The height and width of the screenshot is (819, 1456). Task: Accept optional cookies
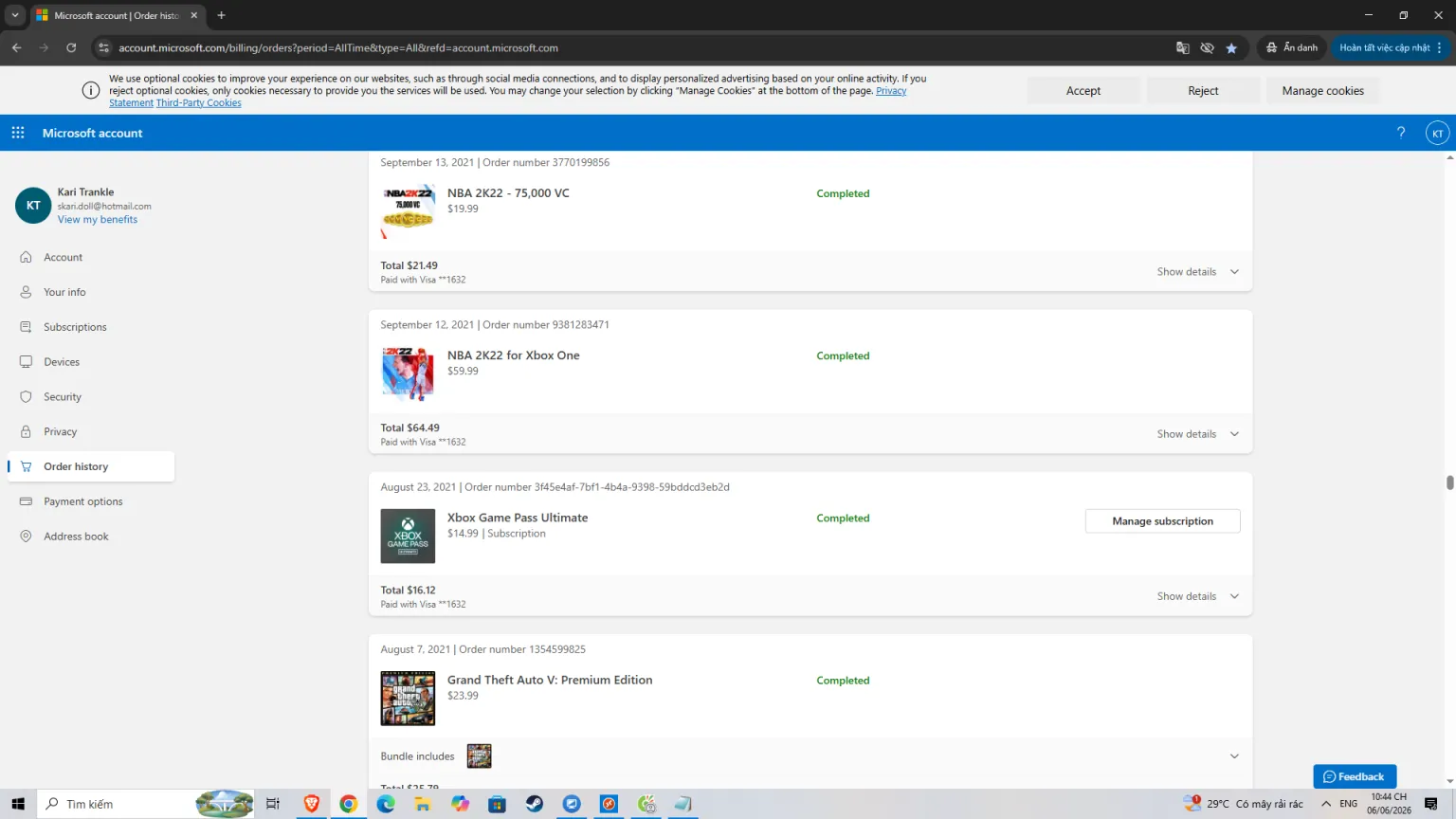(x=1083, y=91)
